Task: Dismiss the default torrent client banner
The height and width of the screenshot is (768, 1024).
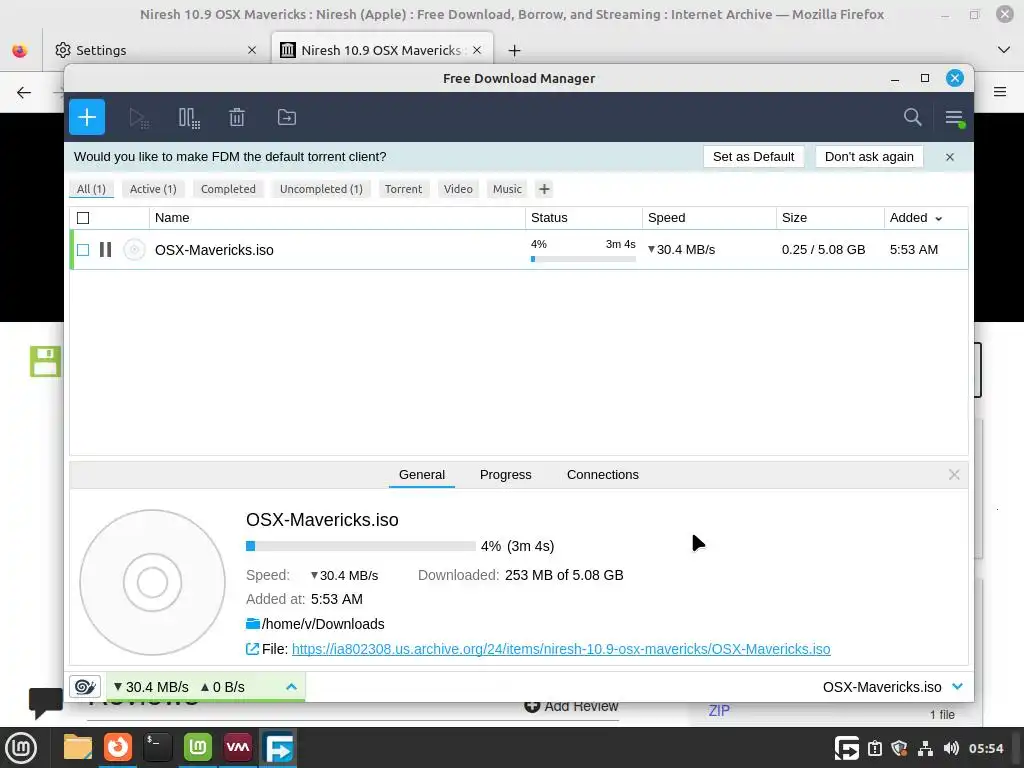Action: pyautogui.click(x=950, y=157)
